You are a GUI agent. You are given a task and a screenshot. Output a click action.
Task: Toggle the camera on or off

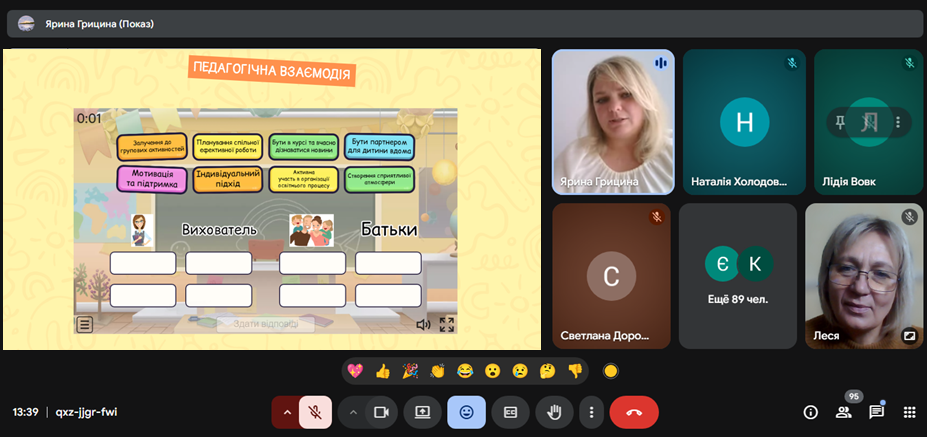click(x=380, y=412)
